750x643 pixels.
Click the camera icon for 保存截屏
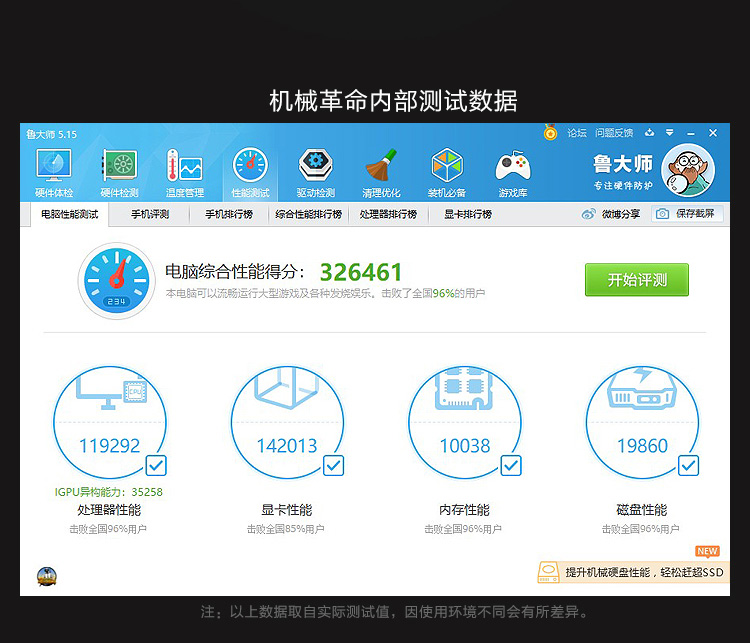point(662,214)
